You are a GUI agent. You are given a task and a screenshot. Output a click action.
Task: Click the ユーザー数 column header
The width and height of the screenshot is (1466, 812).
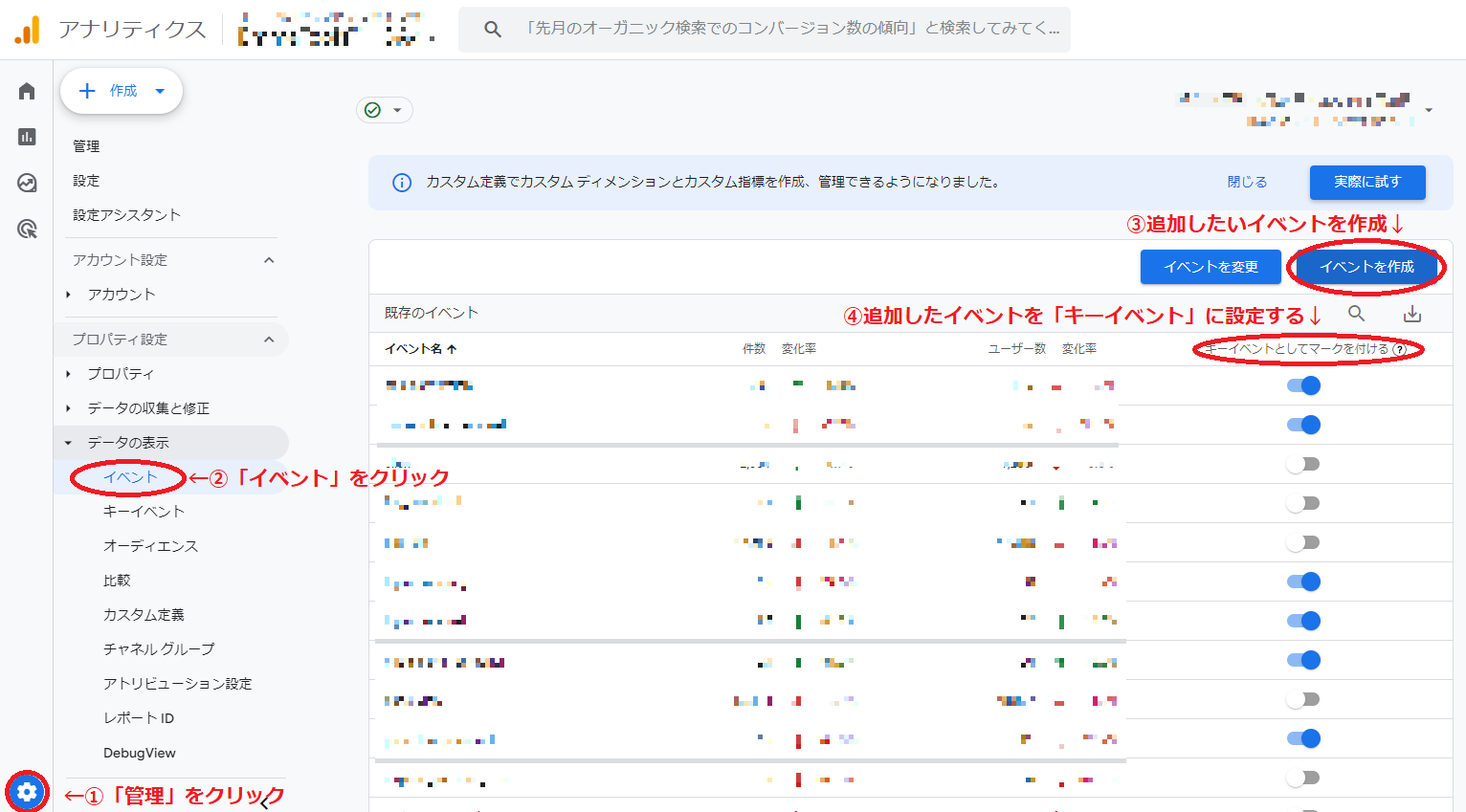point(1017,349)
